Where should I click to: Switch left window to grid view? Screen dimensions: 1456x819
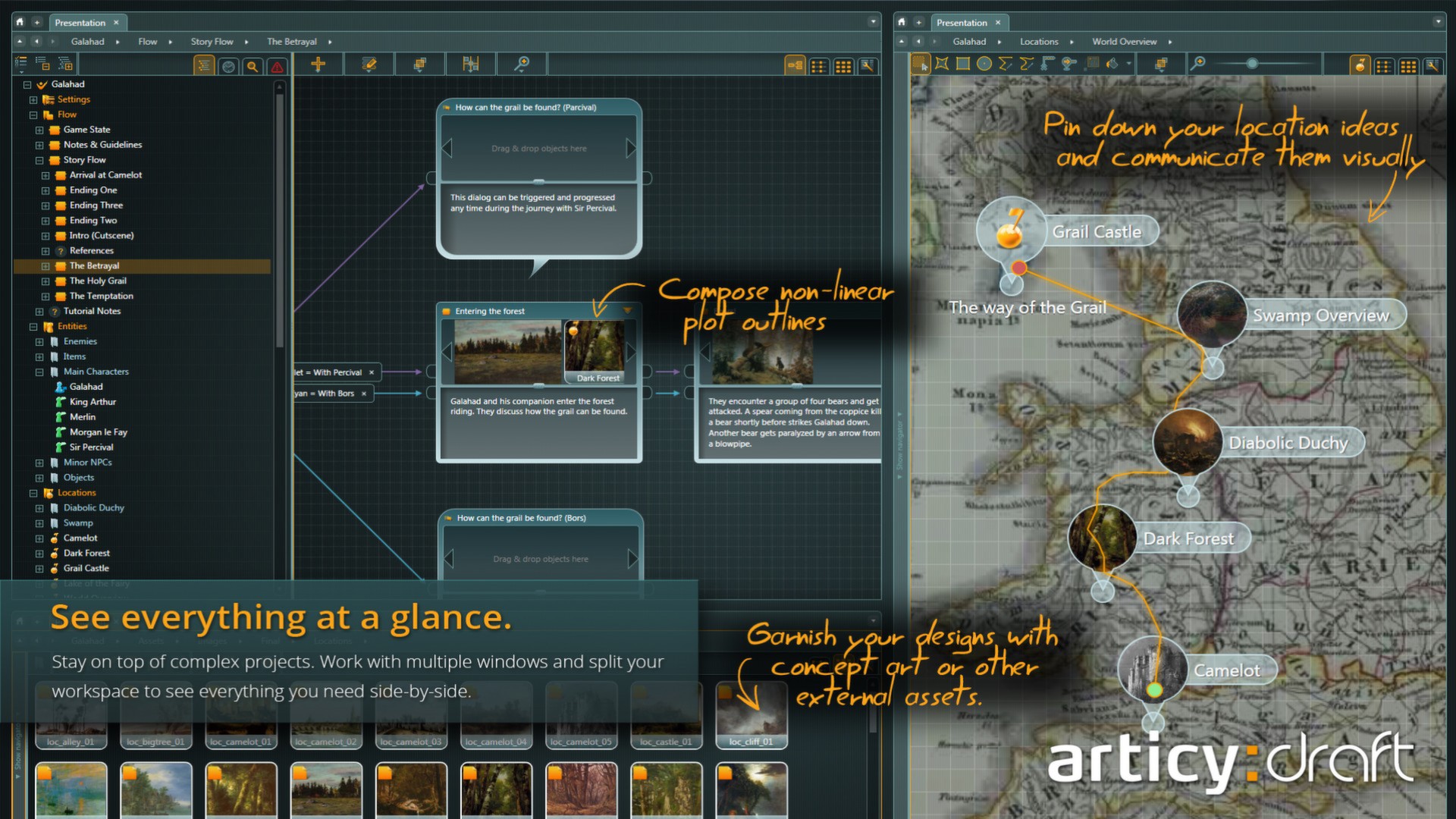point(843,66)
